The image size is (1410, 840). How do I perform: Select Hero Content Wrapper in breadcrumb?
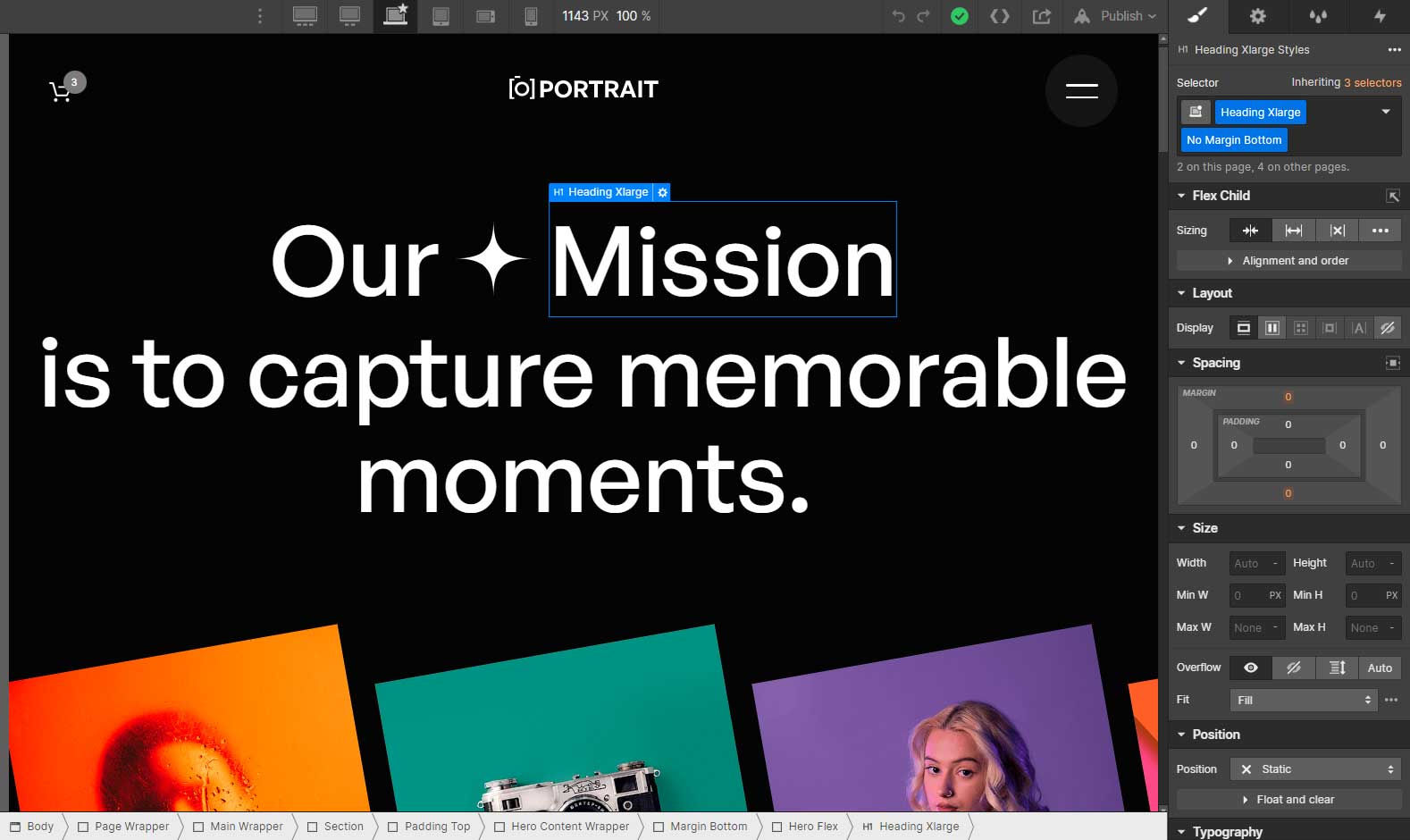562,827
